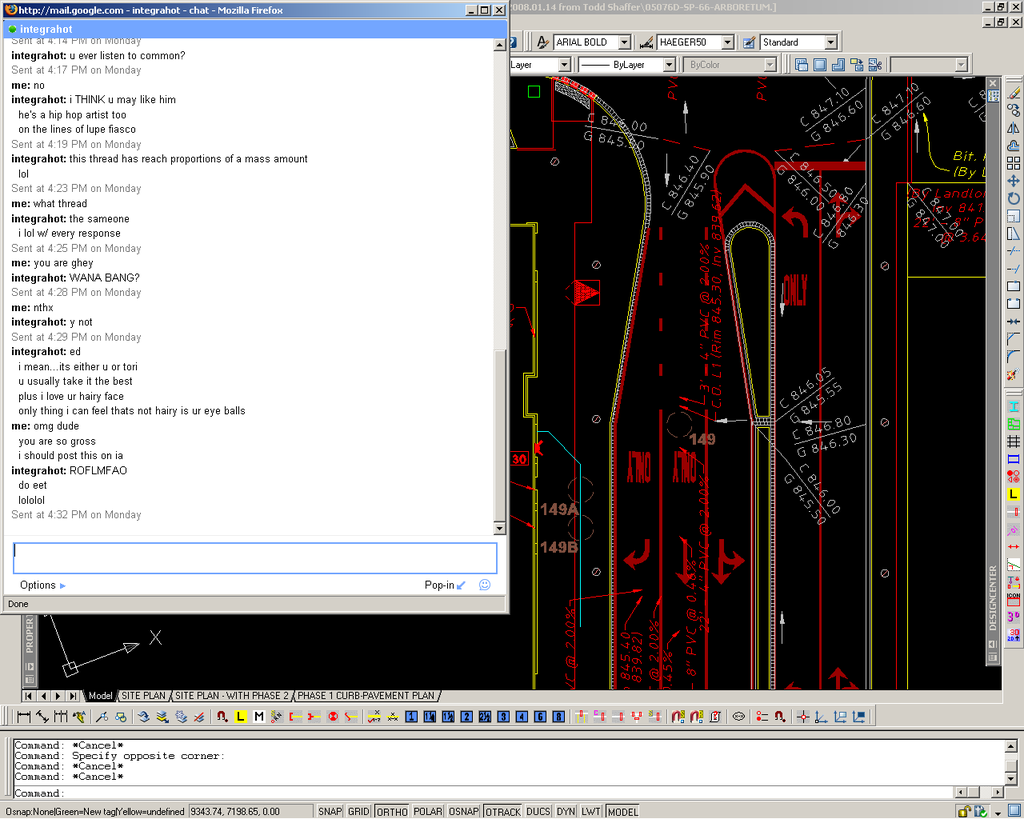
Task: Expand the ByLayer linetype dropdown
Action: click(x=668, y=65)
